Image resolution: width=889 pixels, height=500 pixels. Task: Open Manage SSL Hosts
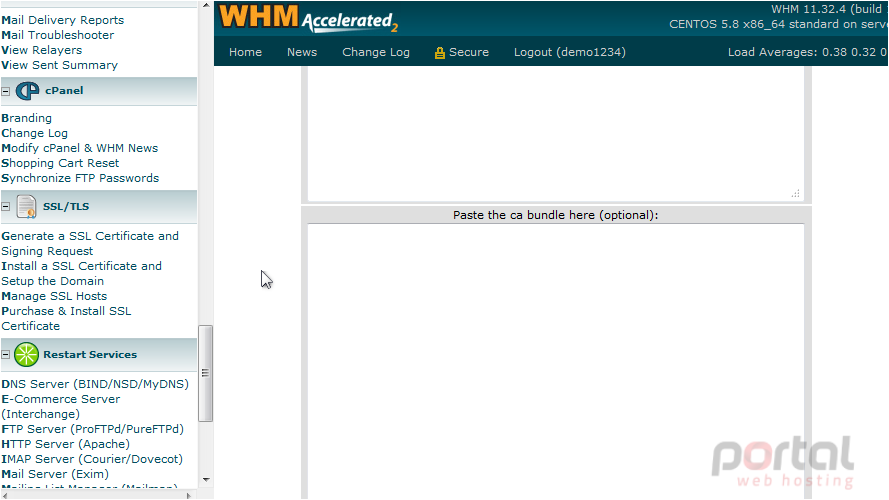pyautogui.click(x=54, y=296)
